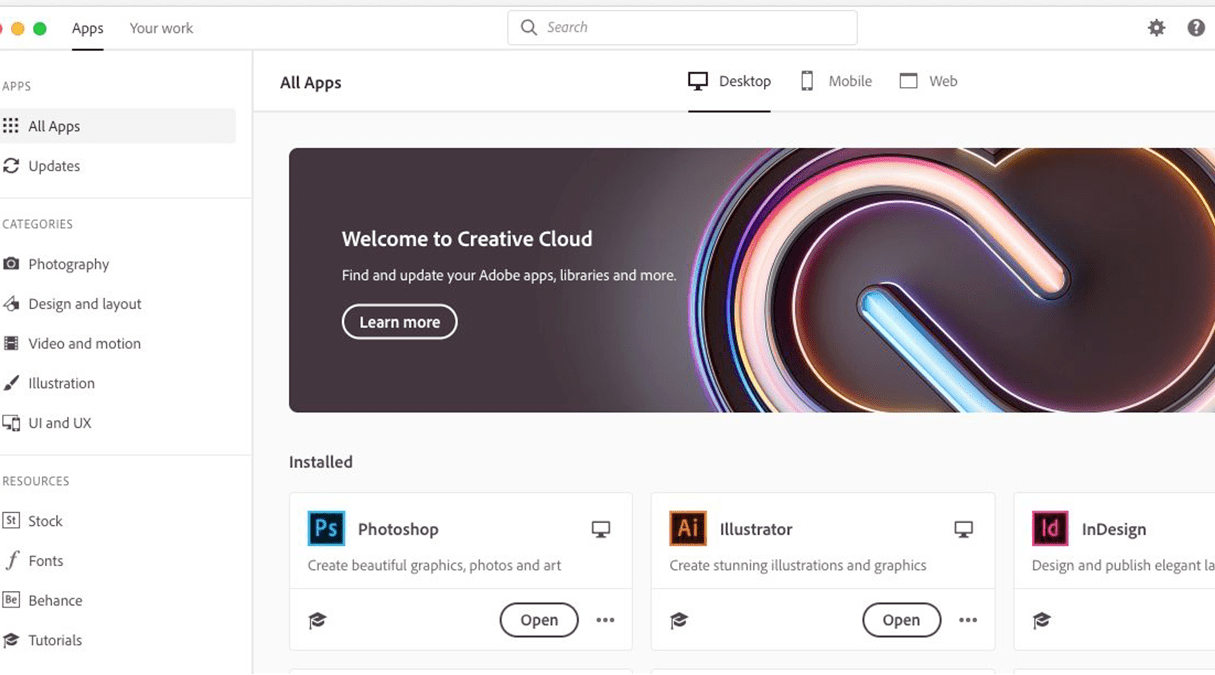Click the desktop monitor icon on Illustrator card
The width and height of the screenshot is (1215, 675).
(963, 529)
